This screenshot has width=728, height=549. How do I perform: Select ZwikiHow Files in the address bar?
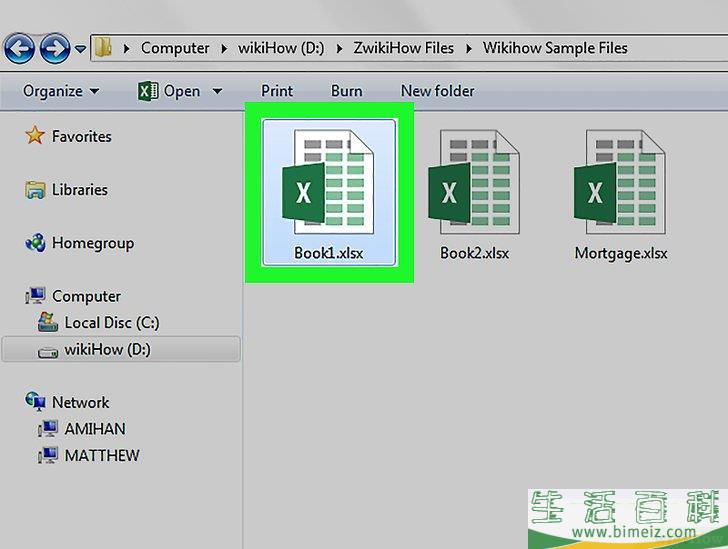tap(403, 48)
